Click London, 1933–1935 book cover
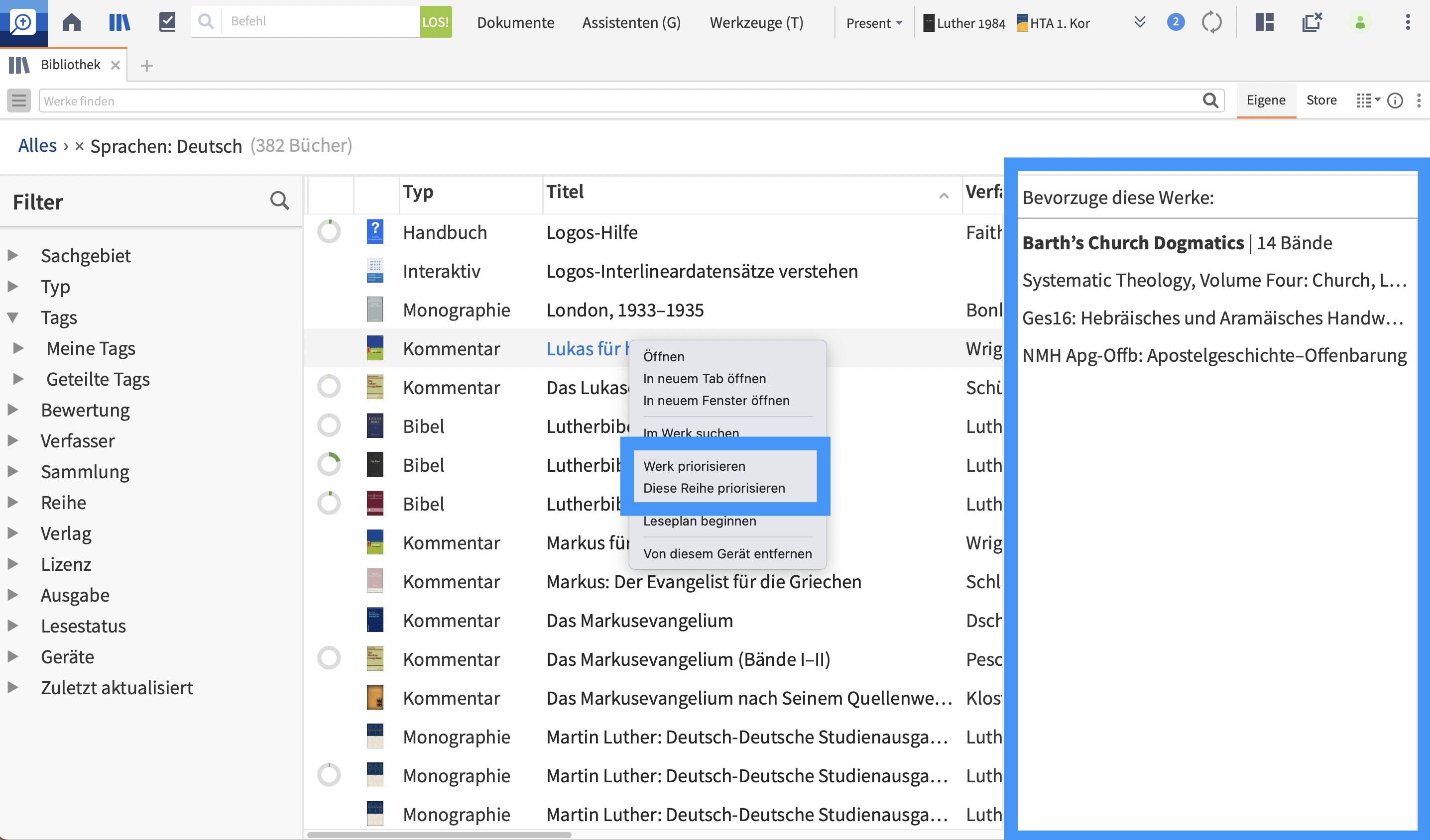Screen dimensions: 1430x840 tap(374, 309)
